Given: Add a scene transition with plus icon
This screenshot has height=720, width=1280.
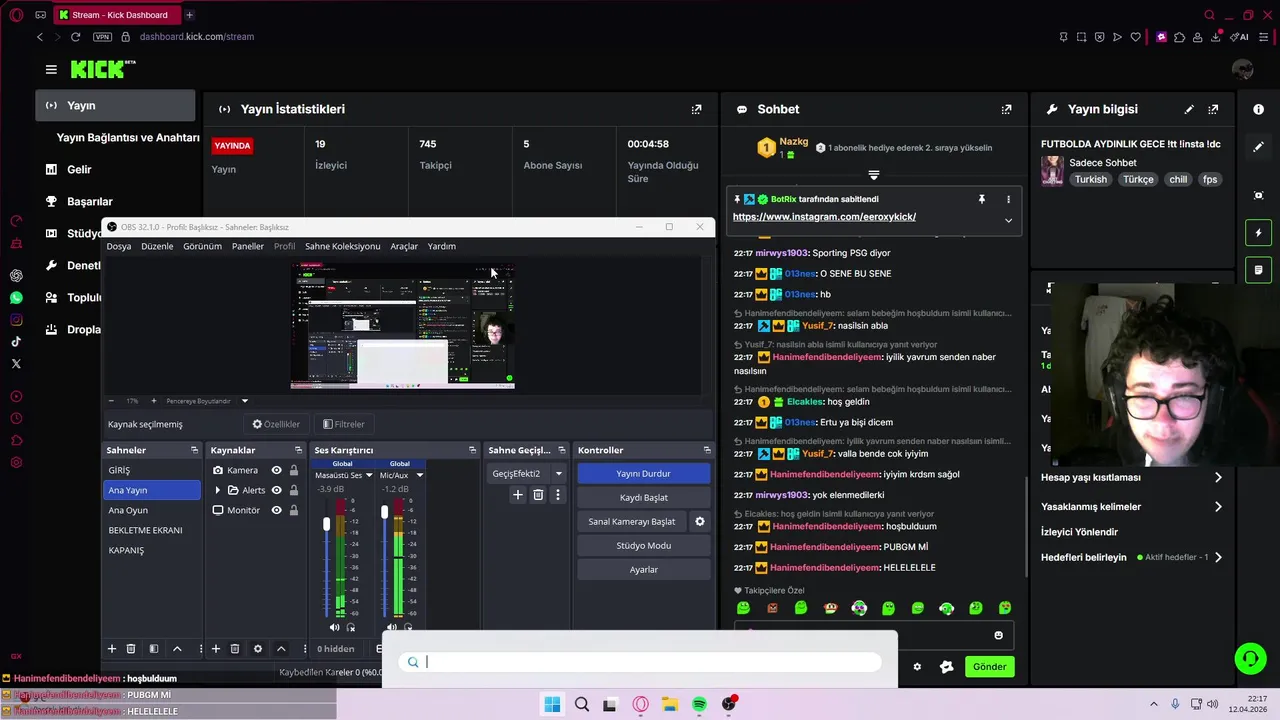Looking at the screenshot, I should [x=518, y=495].
